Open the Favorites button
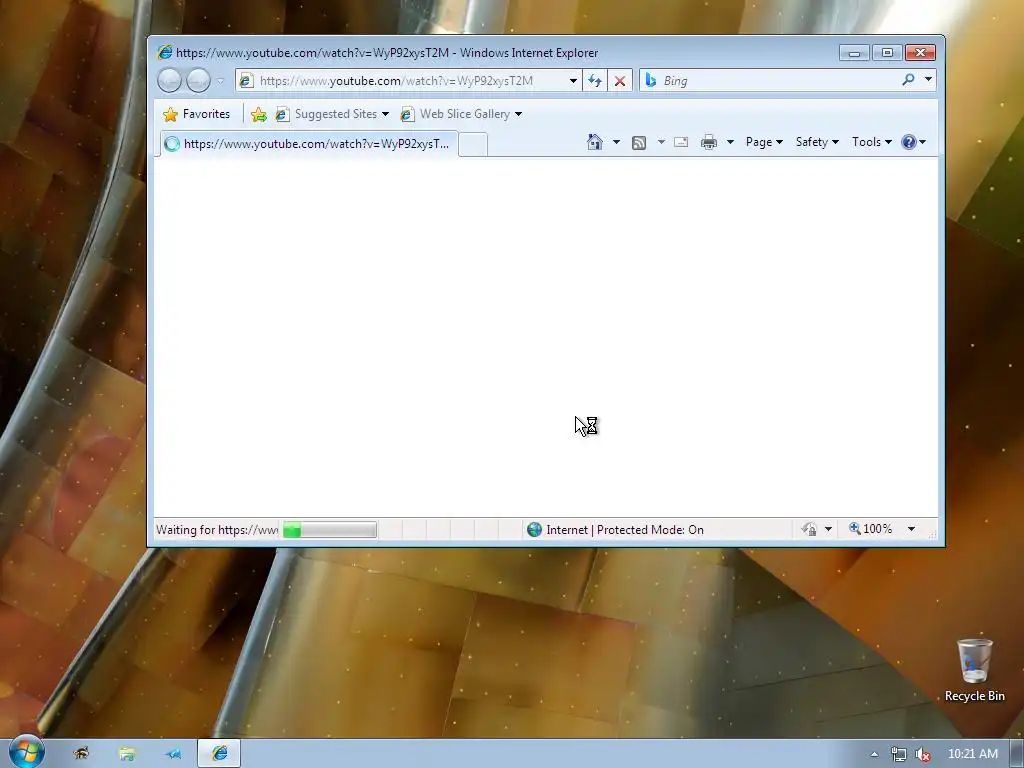1024x768 pixels. pyautogui.click(x=197, y=114)
